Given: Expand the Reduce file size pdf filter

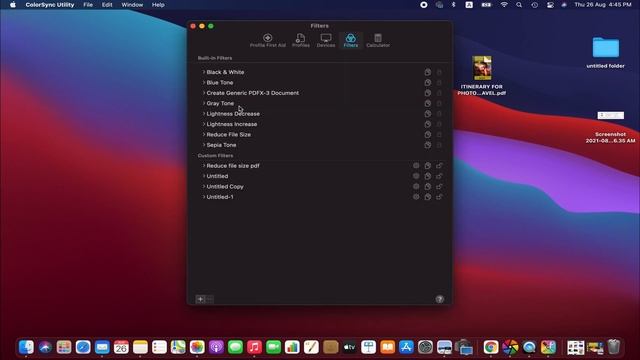Looking at the screenshot, I should coord(204,166).
